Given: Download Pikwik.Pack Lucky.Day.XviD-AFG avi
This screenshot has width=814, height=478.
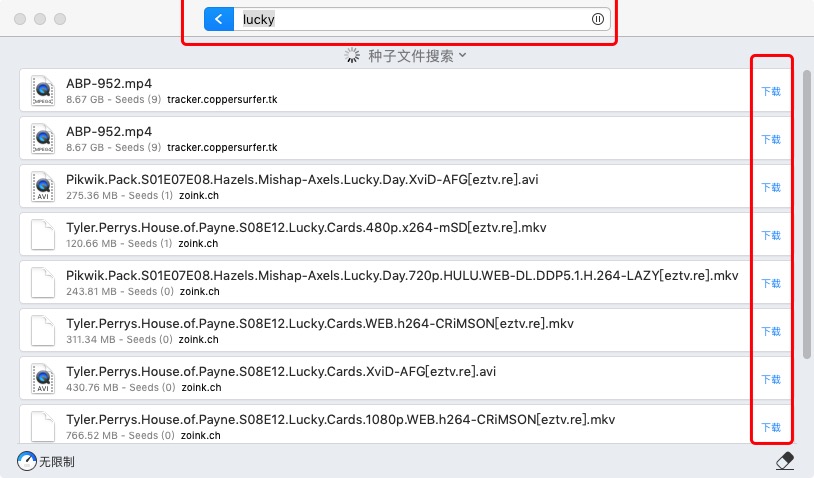Looking at the screenshot, I should 771,187.
